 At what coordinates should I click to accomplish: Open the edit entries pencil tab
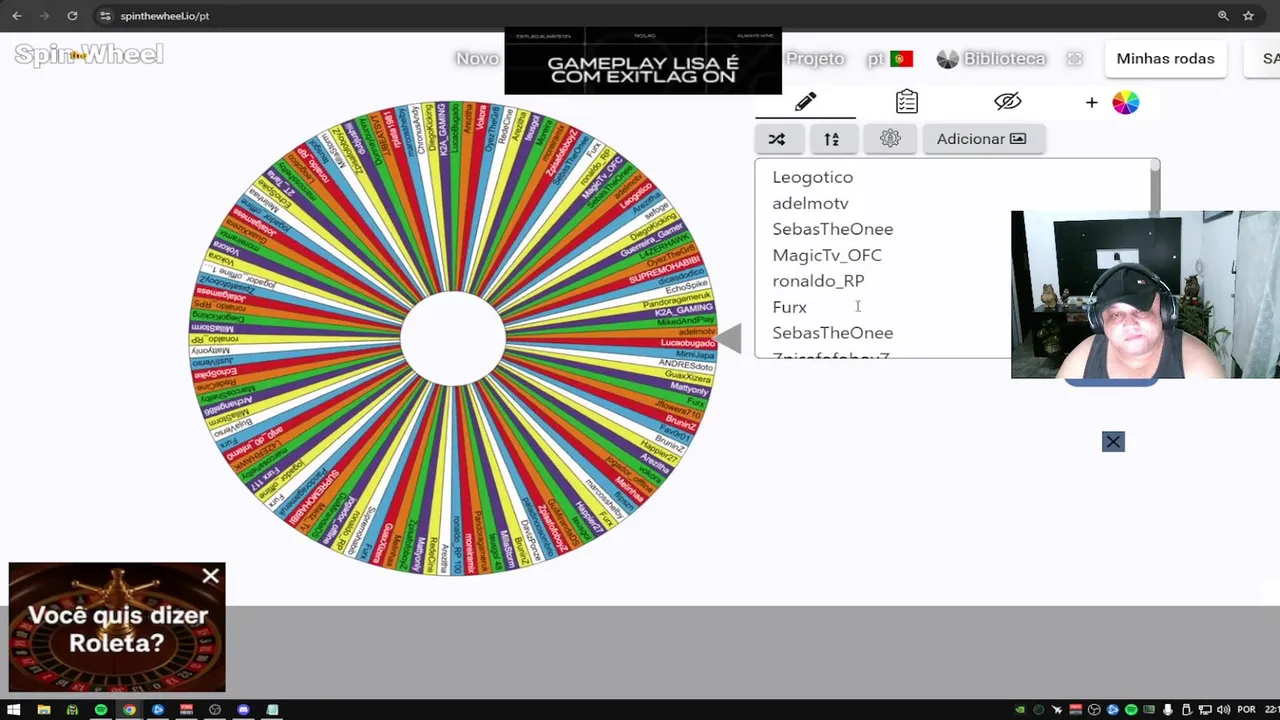pos(805,102)
